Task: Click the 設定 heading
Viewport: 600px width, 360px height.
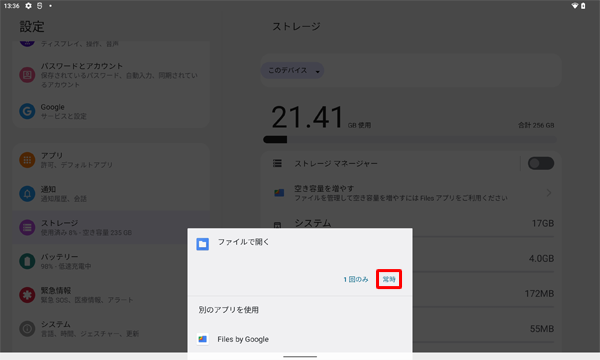Action: [x=32, y=26]
